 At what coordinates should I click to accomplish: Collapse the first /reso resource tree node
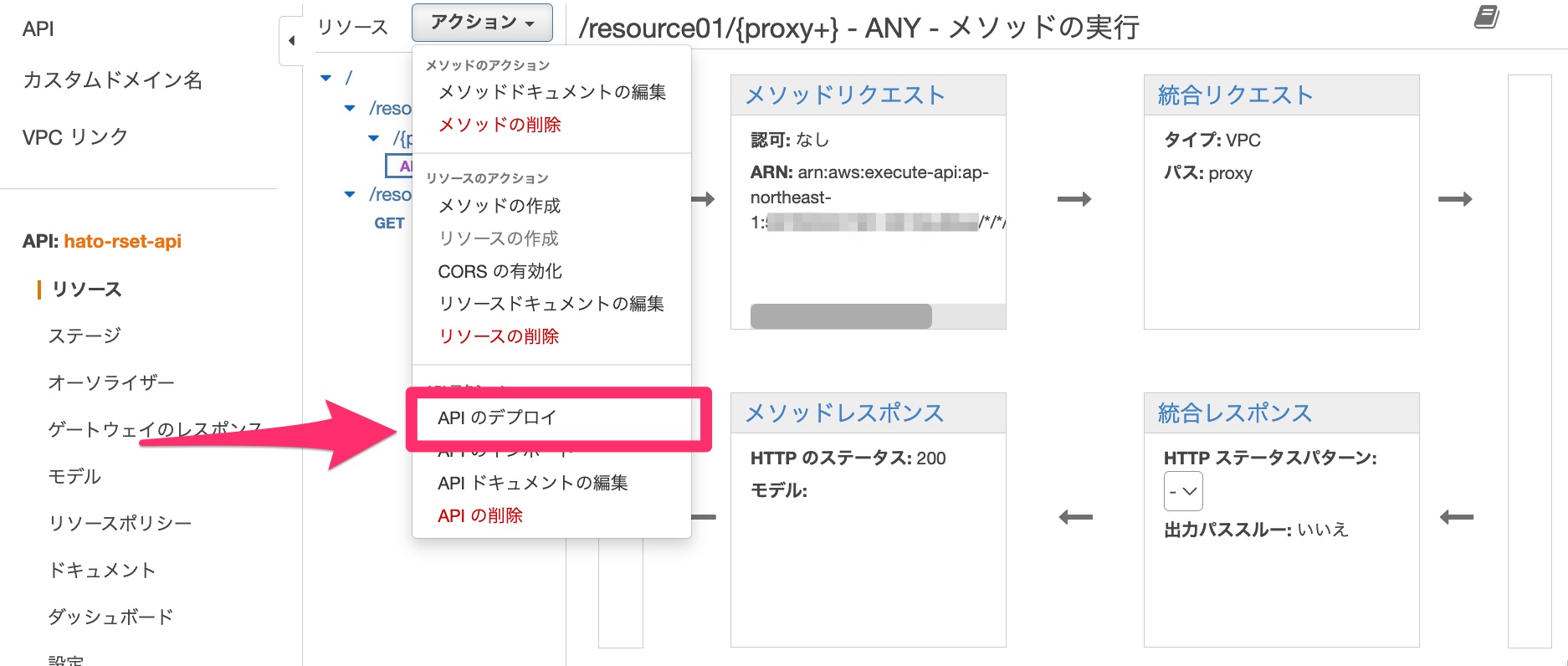(x=351, y=109)
